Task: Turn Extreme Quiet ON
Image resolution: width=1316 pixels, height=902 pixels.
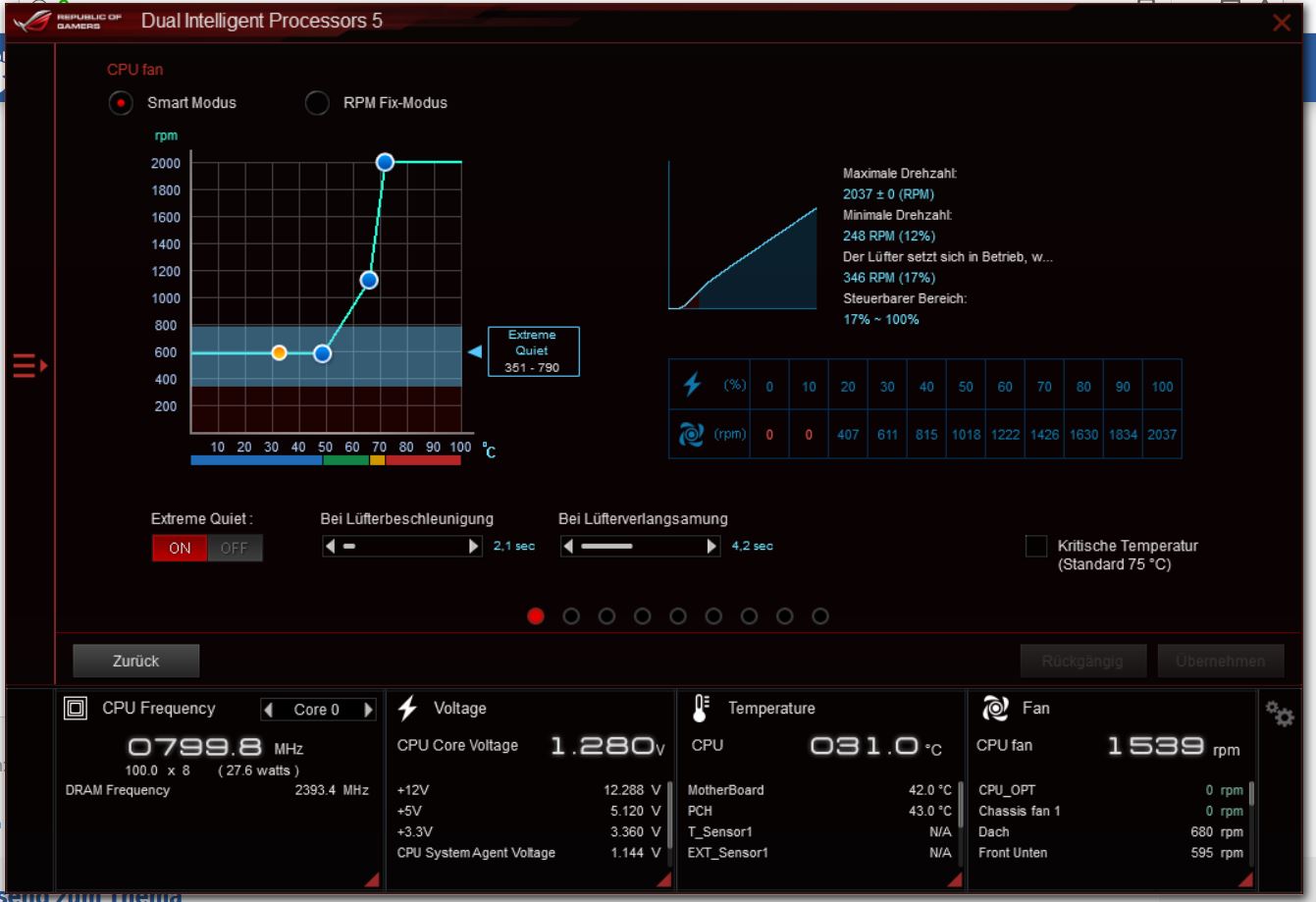Action: coord(180,548)
